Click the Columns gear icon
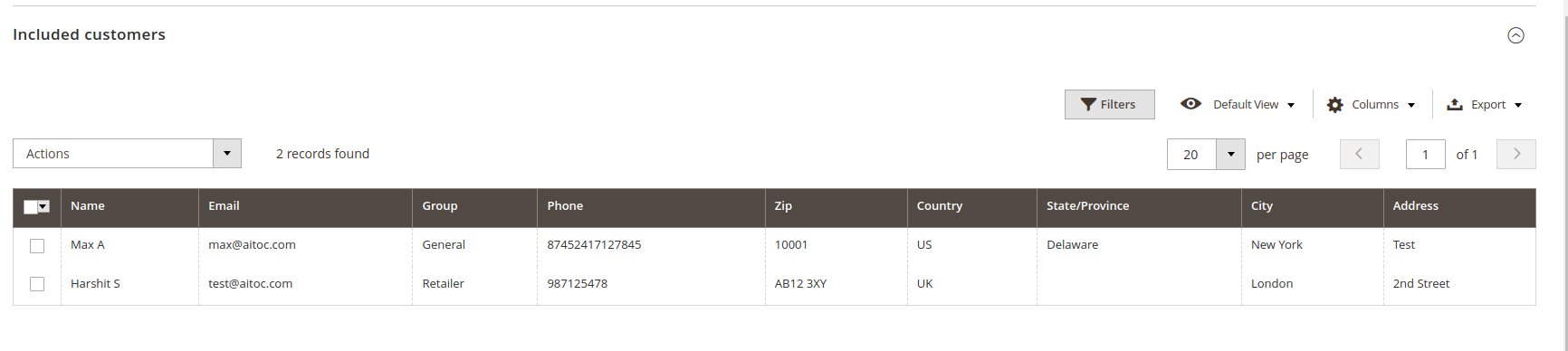 1334,105
